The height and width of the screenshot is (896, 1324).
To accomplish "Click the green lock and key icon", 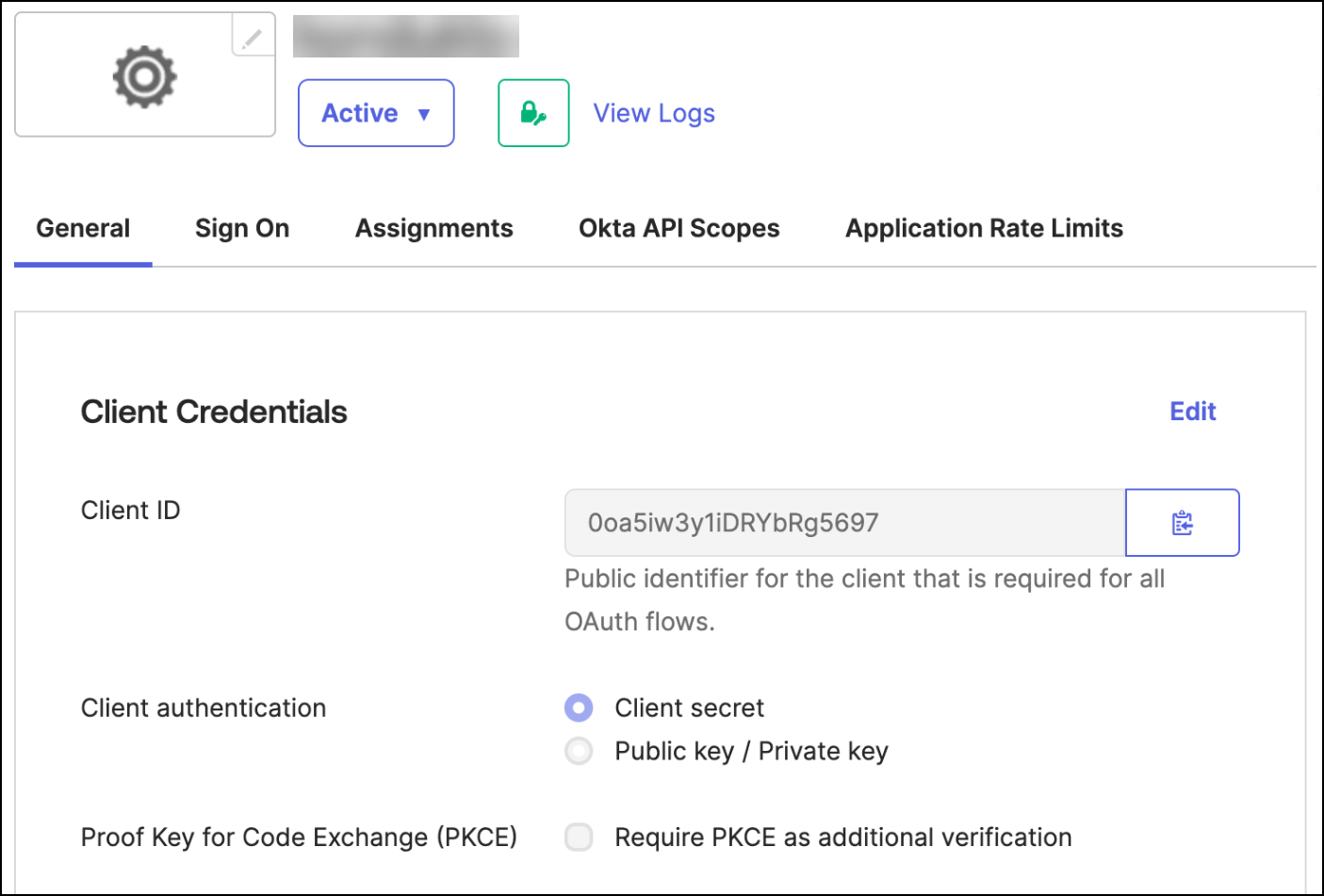I will point(533,113).
